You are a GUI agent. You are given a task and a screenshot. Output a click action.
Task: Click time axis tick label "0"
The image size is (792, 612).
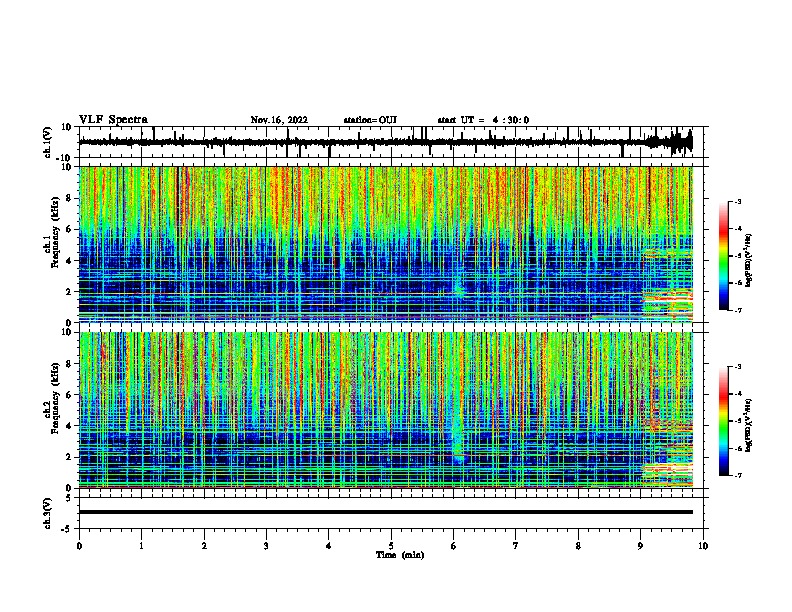(x=79, y=546)
